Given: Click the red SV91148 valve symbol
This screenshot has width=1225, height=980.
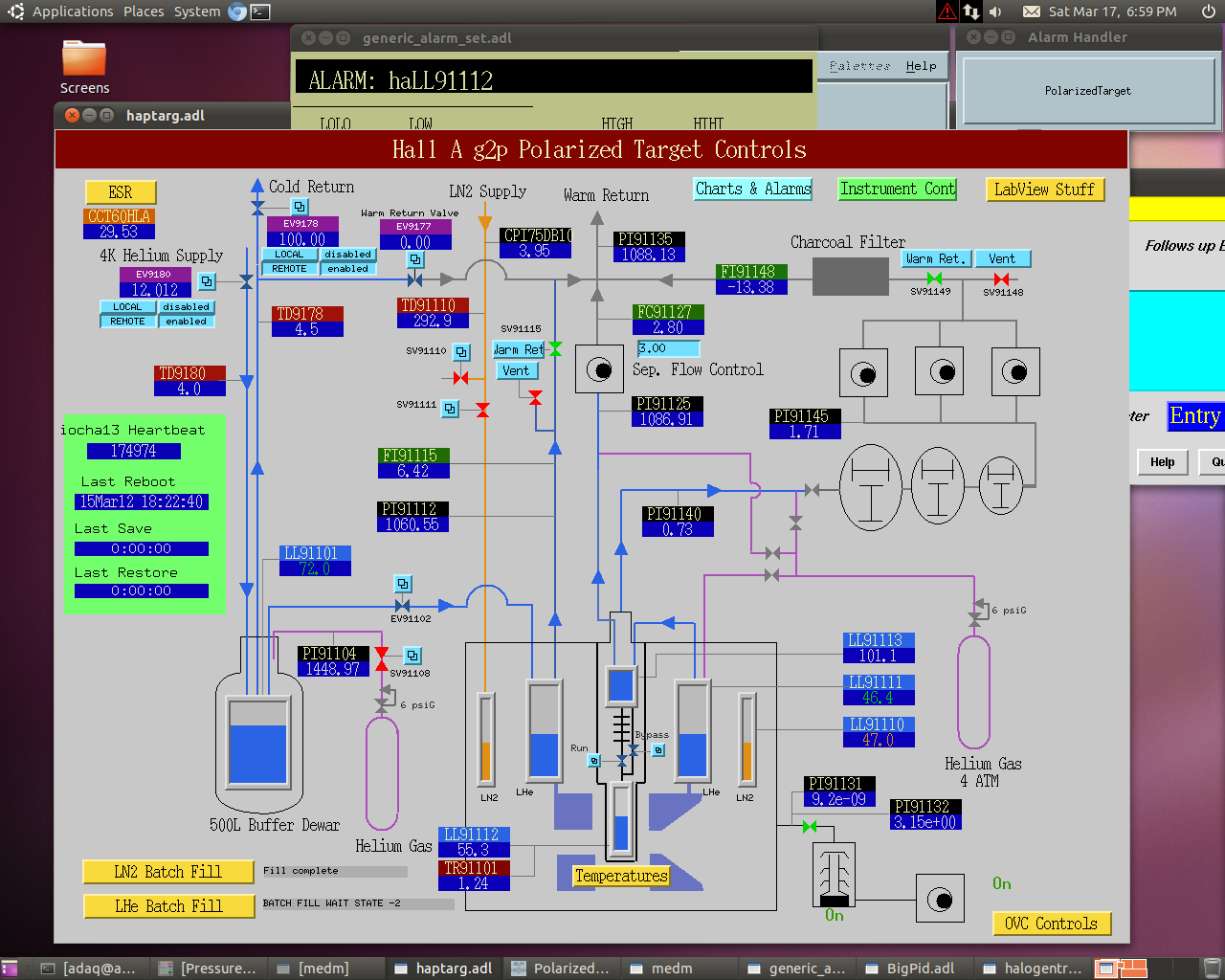Looking at the screenshot, I should (1001, 278).
